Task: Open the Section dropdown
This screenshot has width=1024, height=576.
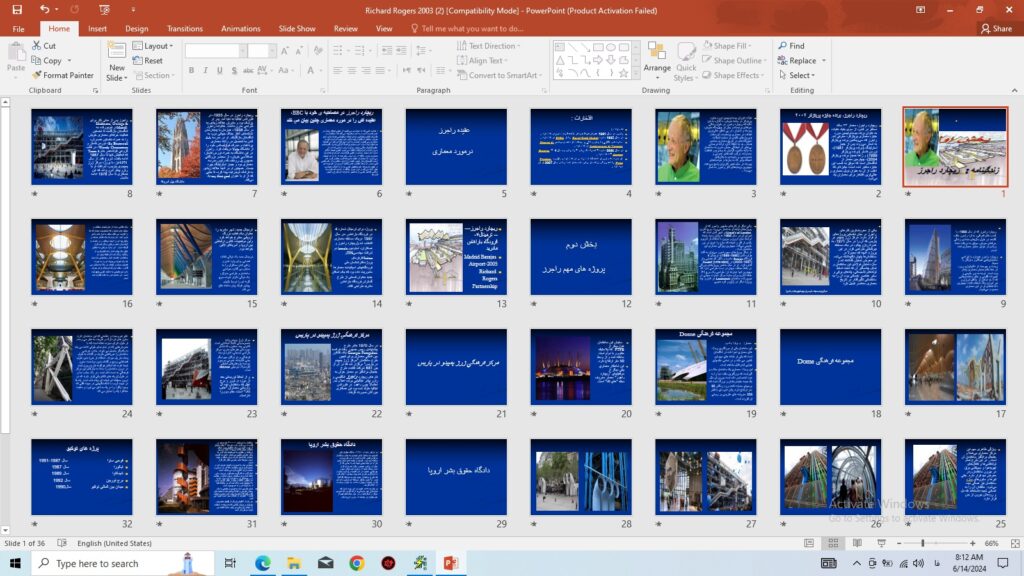Action: [x=155, y=75]
